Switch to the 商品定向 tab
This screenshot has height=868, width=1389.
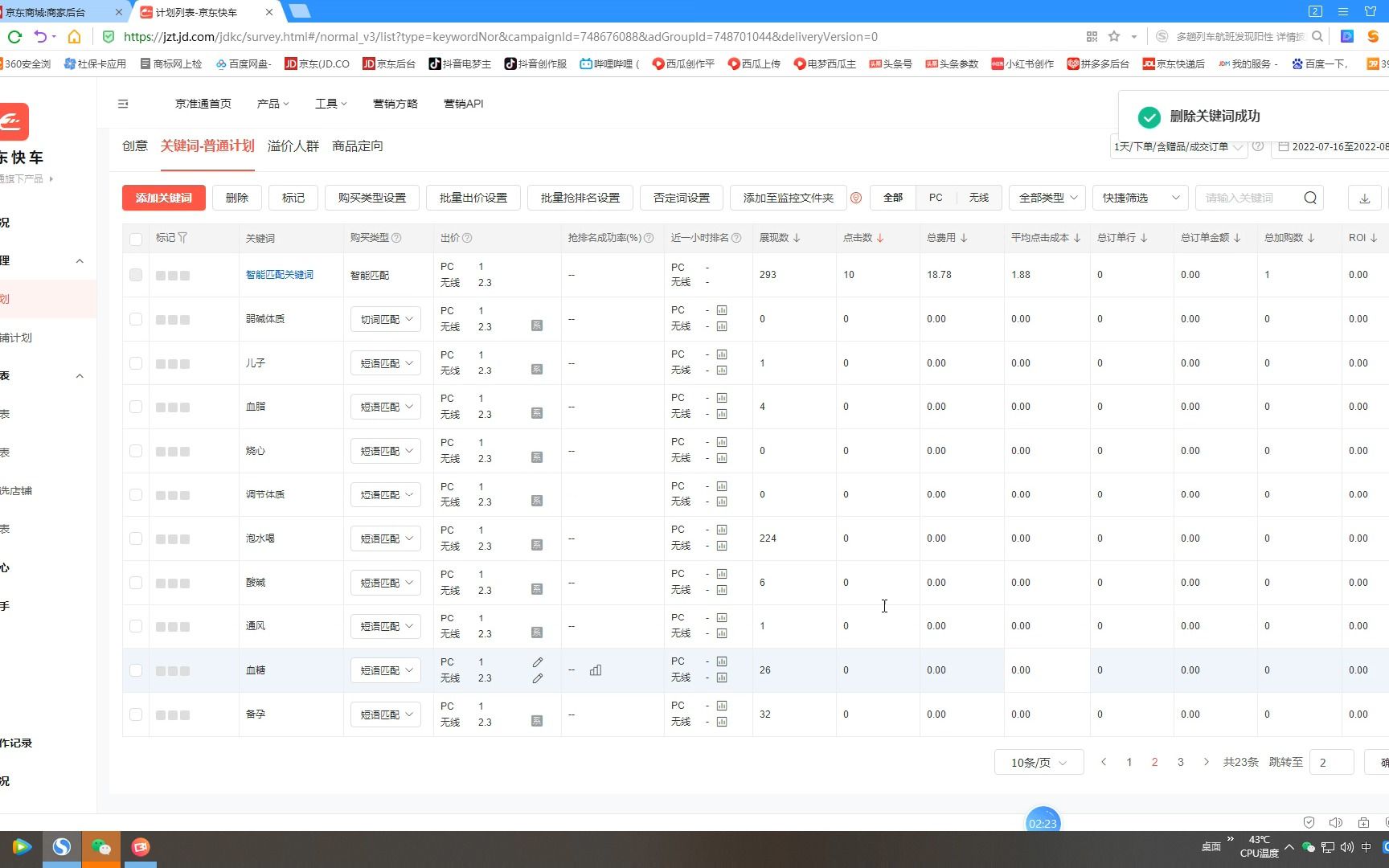point(358,145)
